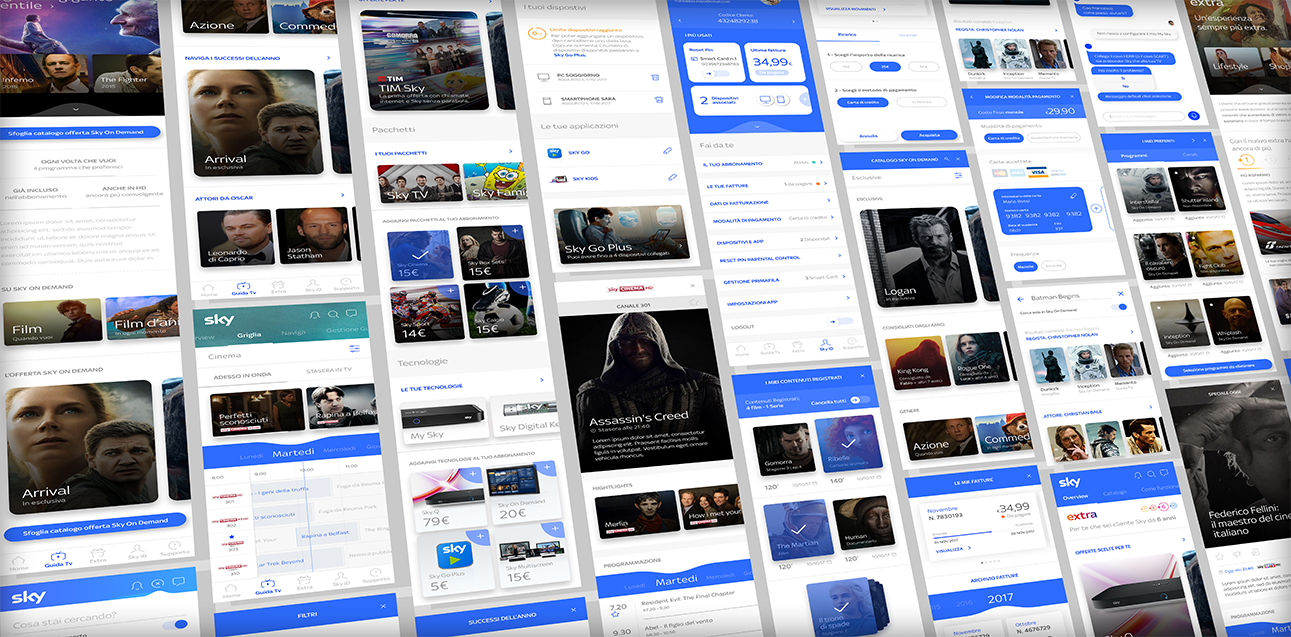Edit the Sky Kids application
The height and width of the screenshot is (637, 1291).
point(672,176)
